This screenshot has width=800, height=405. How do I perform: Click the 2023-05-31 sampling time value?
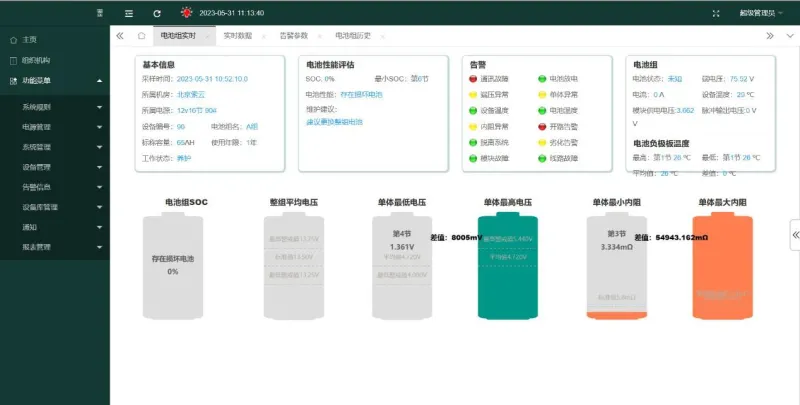(212, 79)
